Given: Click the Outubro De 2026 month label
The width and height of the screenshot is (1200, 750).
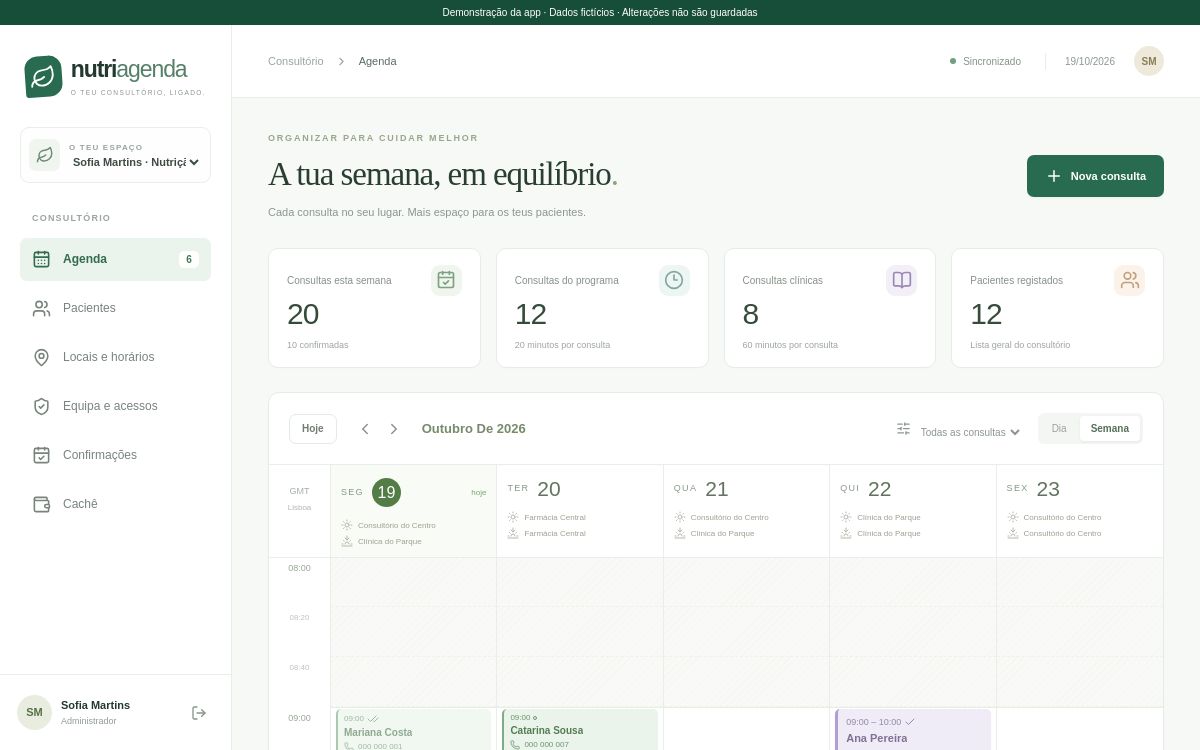Looking at the screenshot, I should click(473, 429).
